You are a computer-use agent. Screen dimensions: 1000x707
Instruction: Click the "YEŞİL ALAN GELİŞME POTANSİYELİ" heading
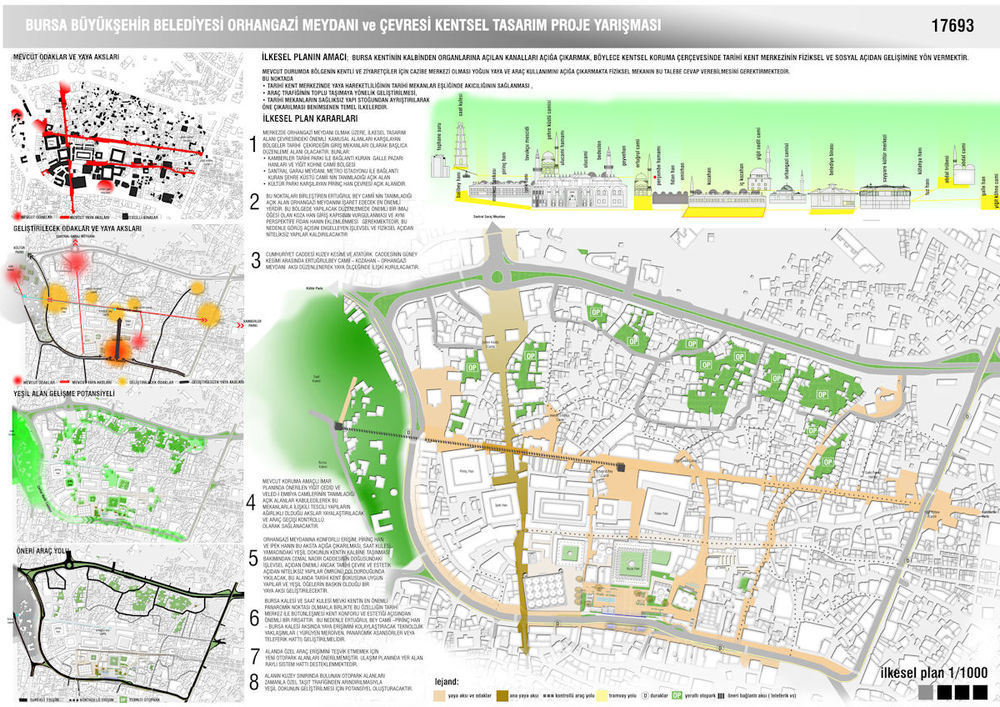point(64,393)
